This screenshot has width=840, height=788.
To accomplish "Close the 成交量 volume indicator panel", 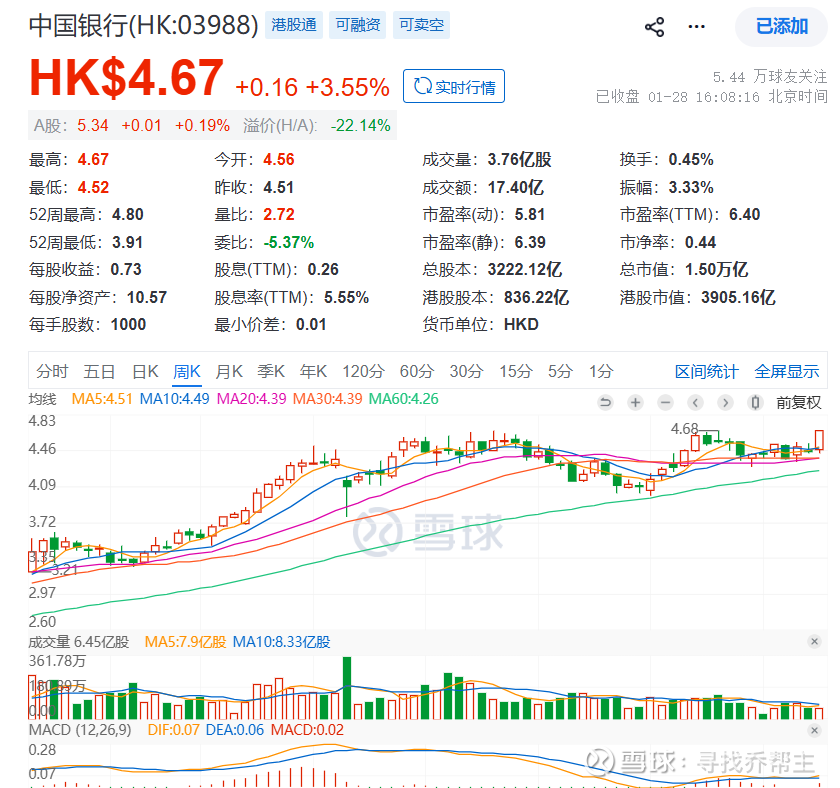I will [814, 641].
